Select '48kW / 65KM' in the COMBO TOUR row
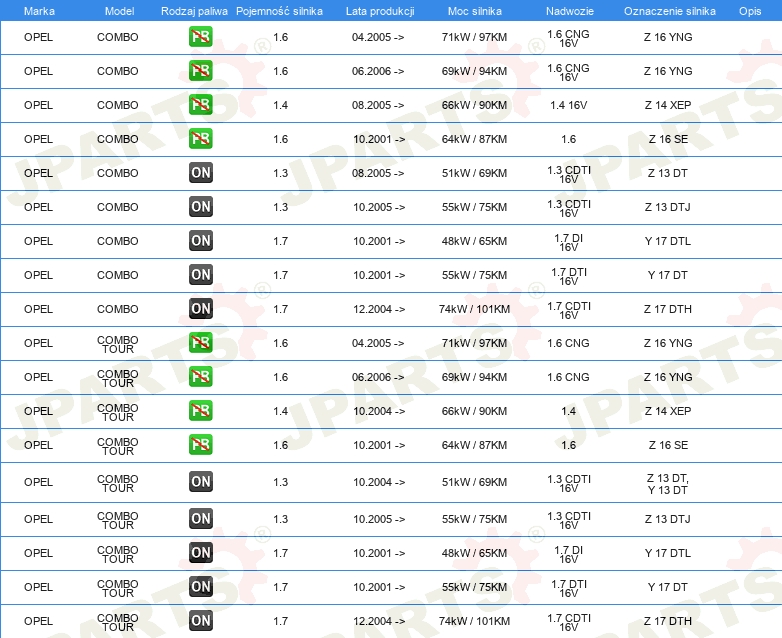 tap(474, 553)
